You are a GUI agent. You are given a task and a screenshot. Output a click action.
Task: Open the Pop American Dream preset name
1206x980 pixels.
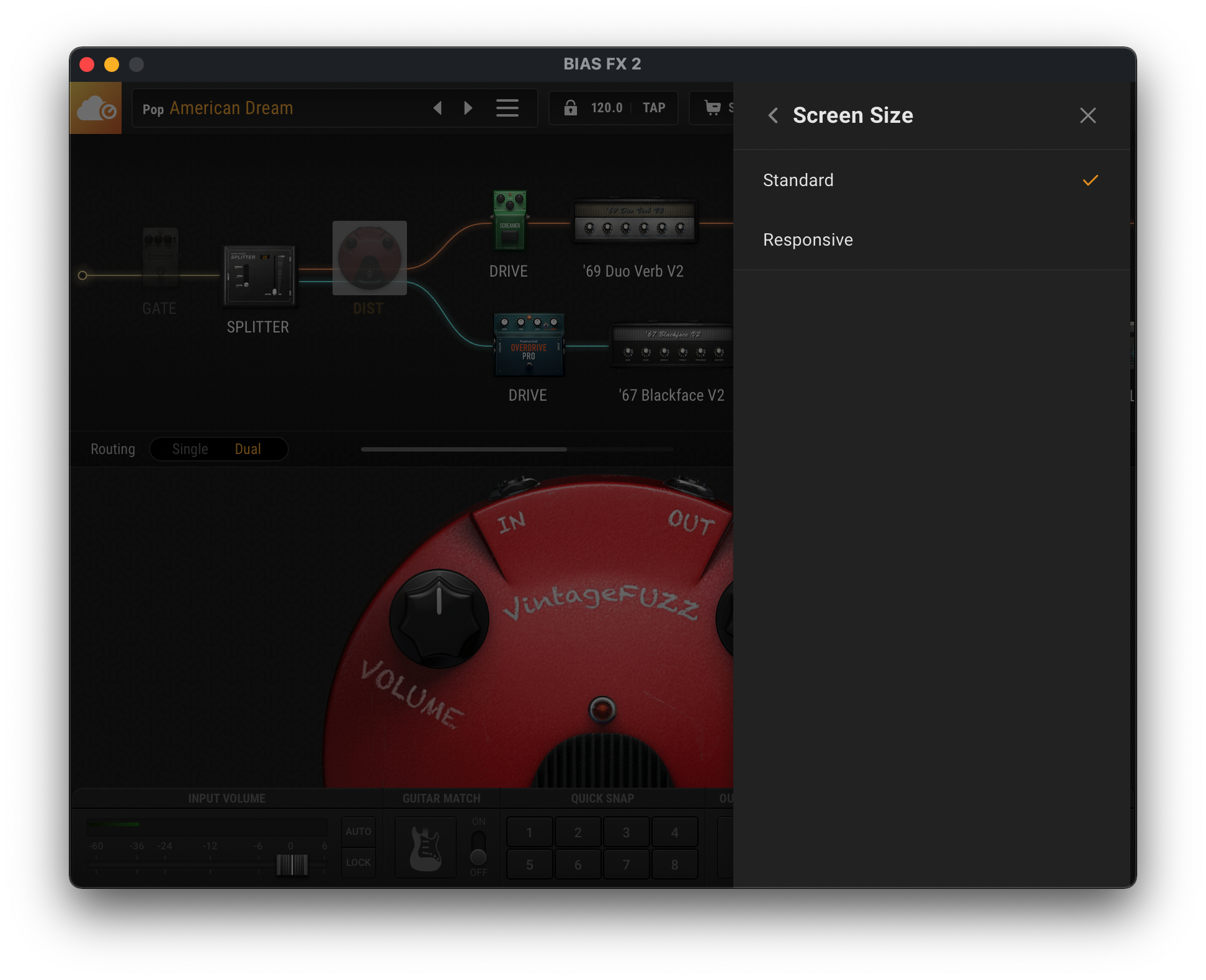coord(218,109)
